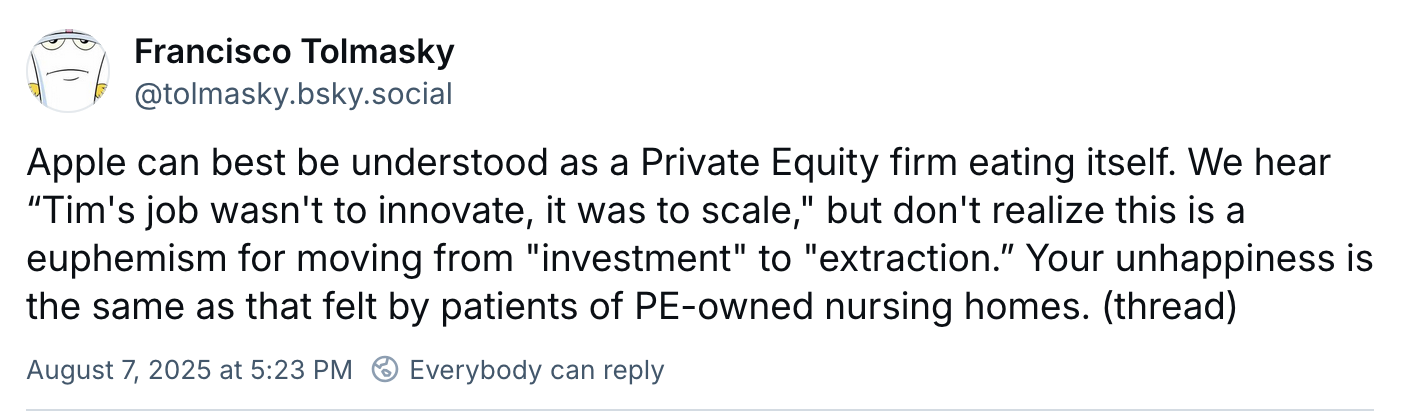The width and height of the screenshot is (1404, 414).
Task: Open Francisco Tolmasky's profile avatar
Action: [67, 71]
